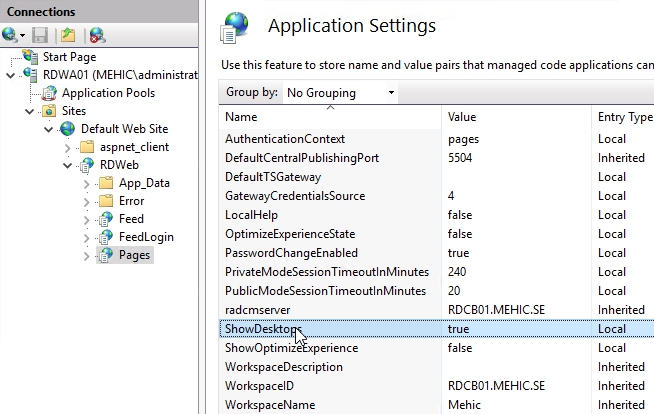Select the PasswordChangeEnabled setting row
654x414 pixels.
[291, 253]
